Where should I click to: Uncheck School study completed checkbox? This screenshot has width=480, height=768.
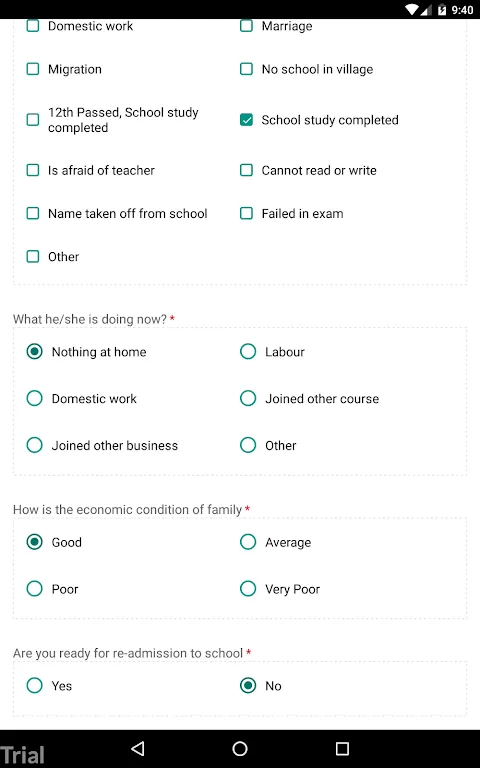click(x=246, y=120)
